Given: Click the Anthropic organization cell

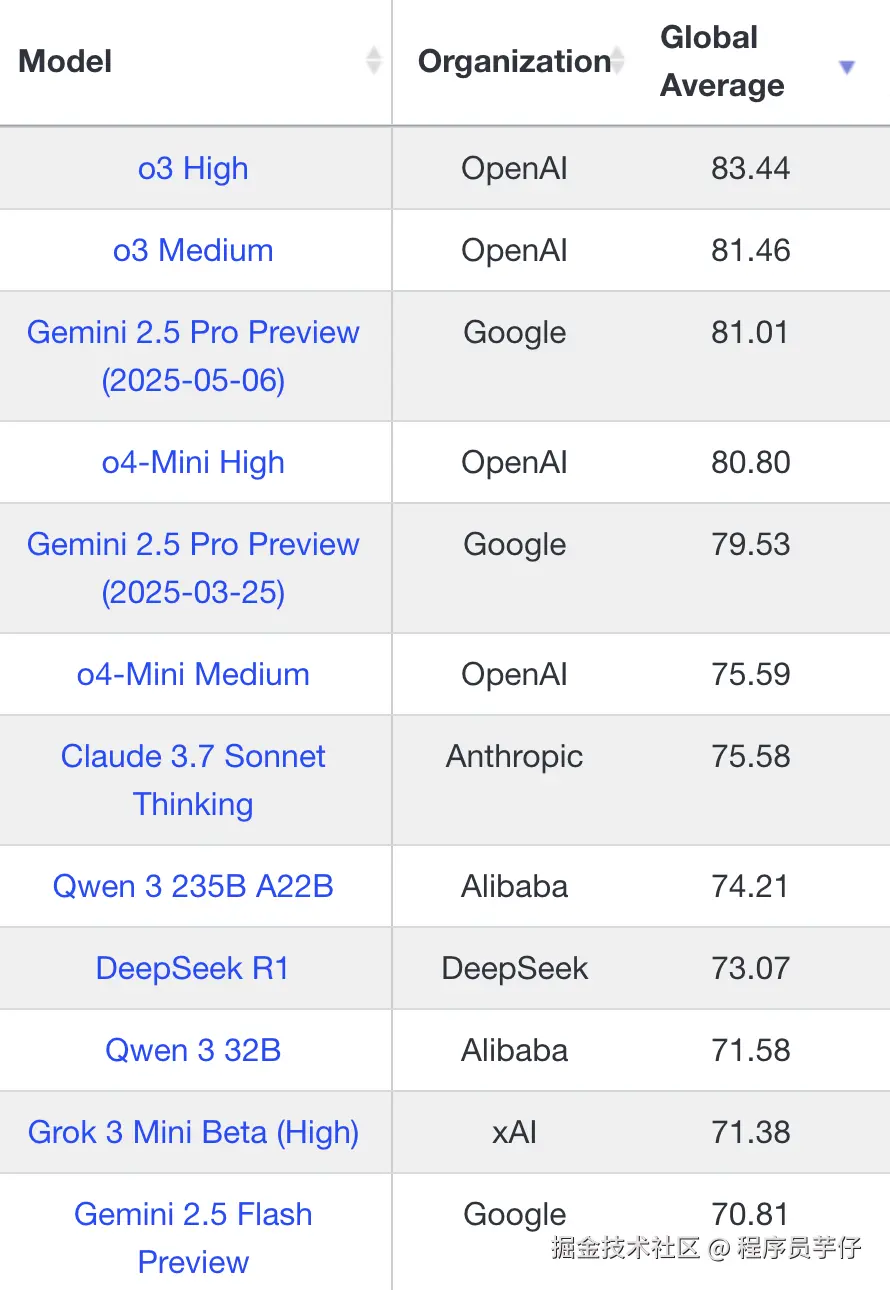Looking at the screenshot, I should (514, 756).
